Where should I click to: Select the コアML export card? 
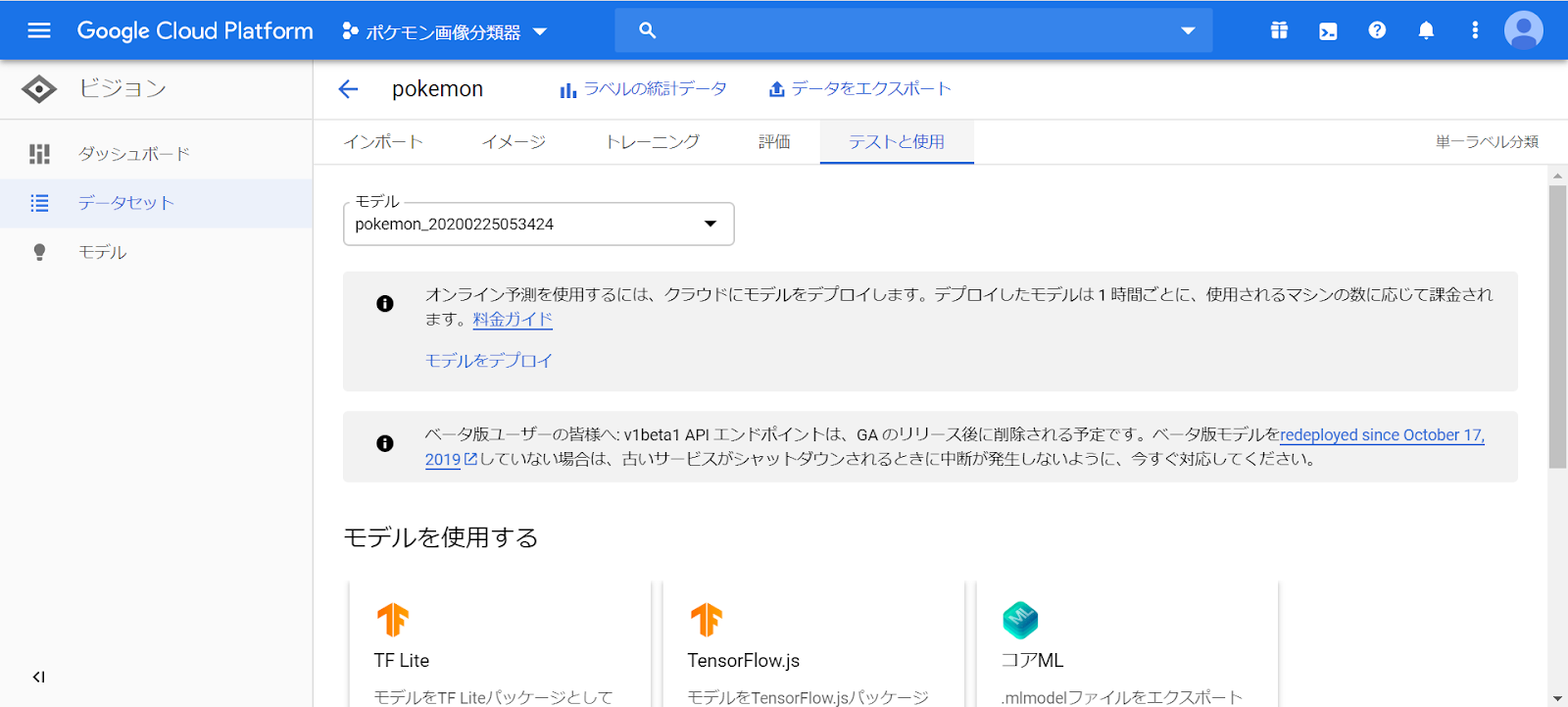1127,643
